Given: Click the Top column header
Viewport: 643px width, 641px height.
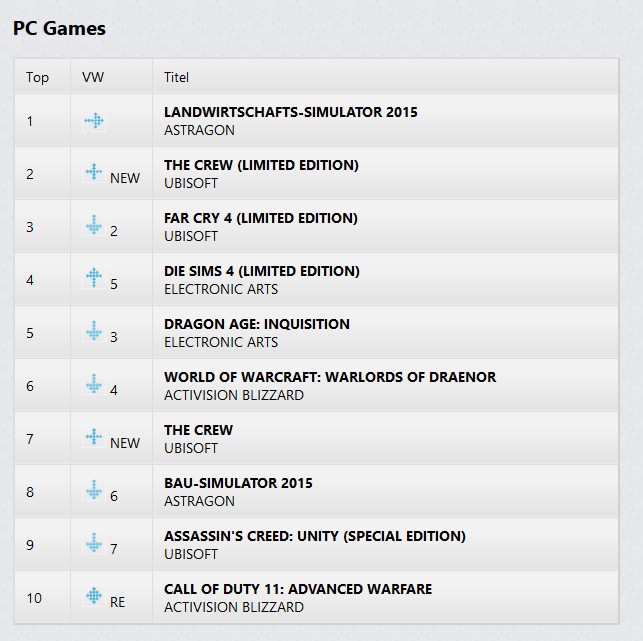Looking at the screenshot, I should tap(37, 77).
